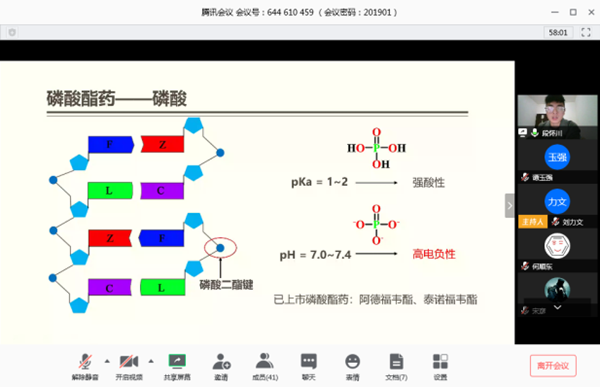600x387 pixels.
Task: Click the 58:01 meeting timer
Action: 558,33
